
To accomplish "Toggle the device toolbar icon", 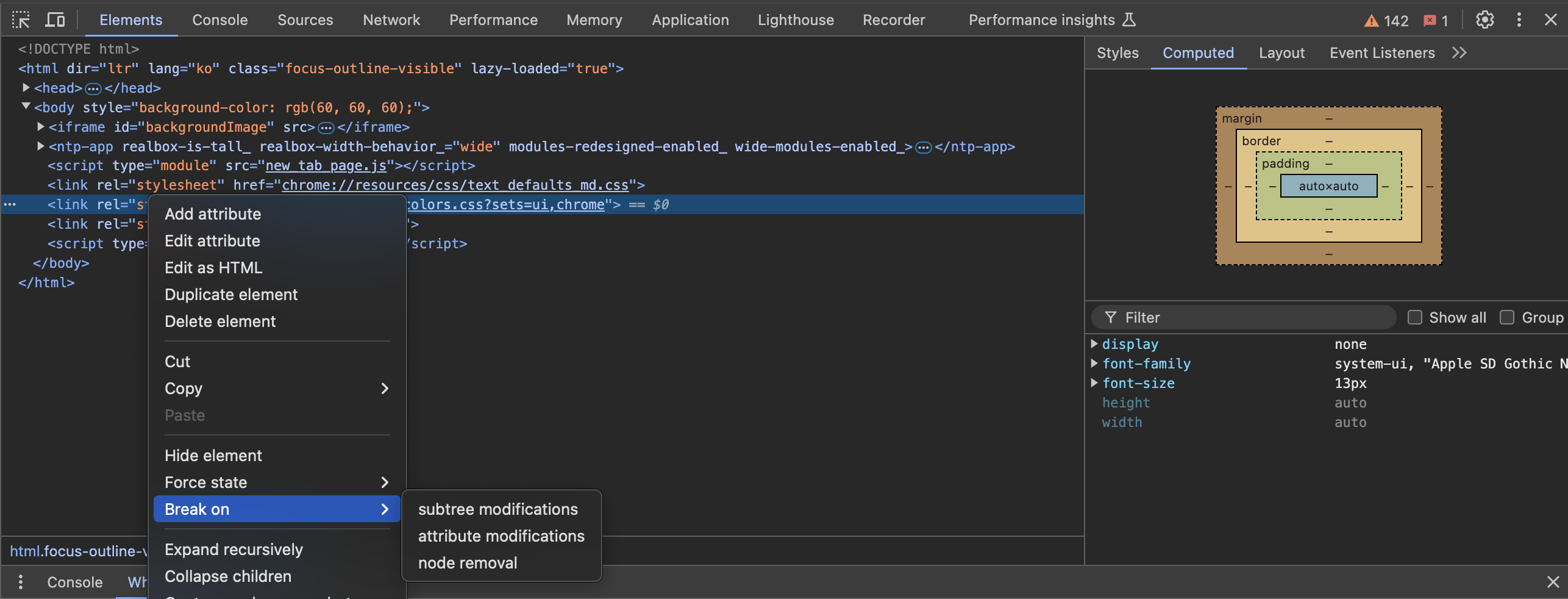I will point(55,20).
